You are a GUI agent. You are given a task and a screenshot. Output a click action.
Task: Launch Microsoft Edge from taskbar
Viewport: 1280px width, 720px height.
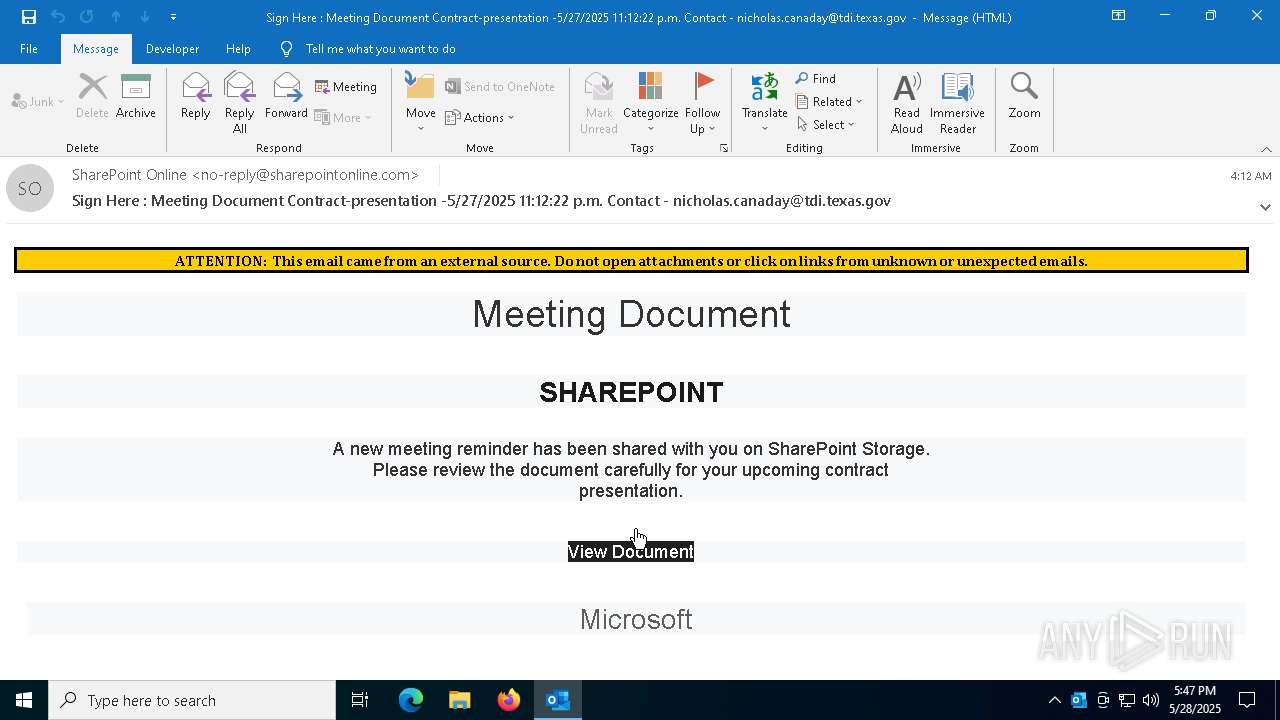tap(410, 700)
